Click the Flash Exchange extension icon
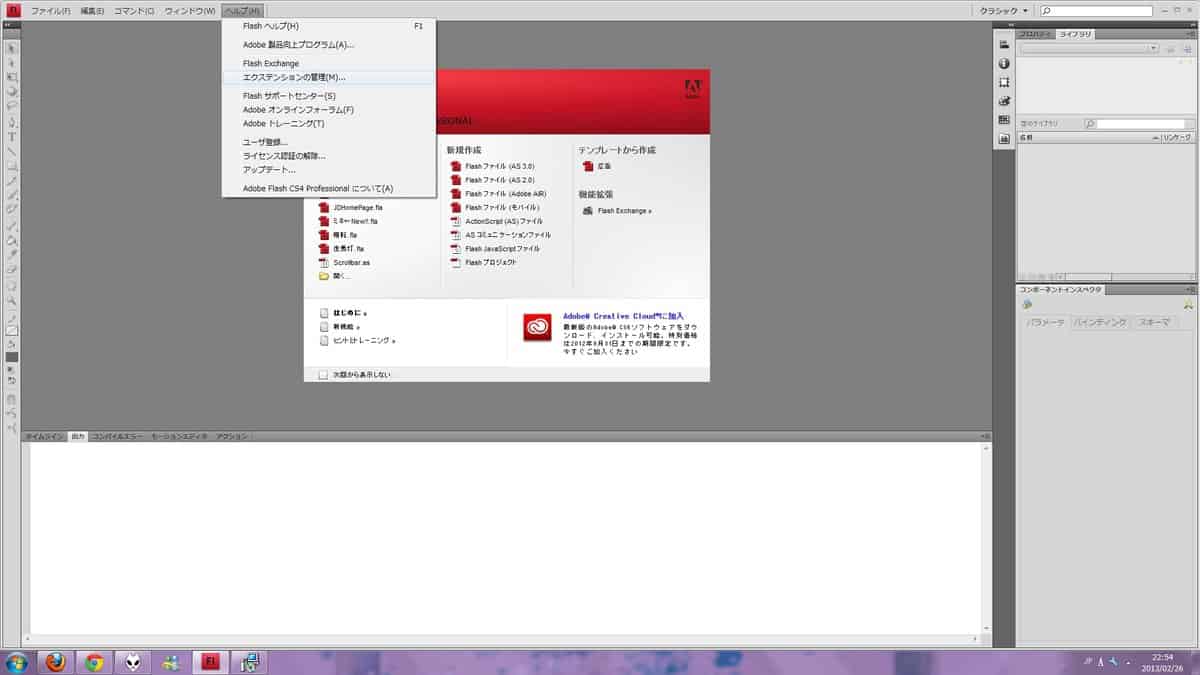This screenshot has height=675, width=1200. click(588, 211)
